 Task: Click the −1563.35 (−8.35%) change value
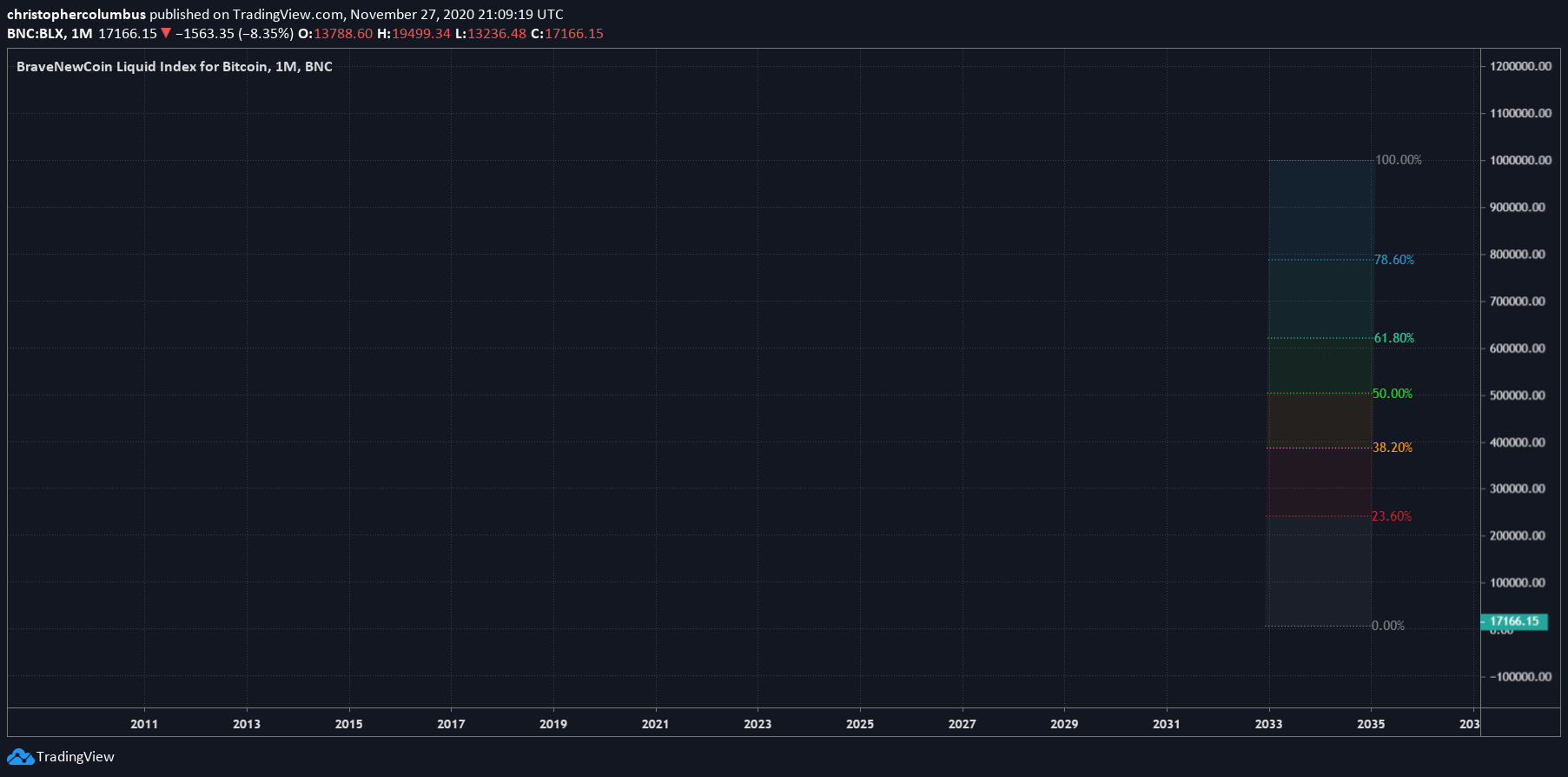[x=235, y=34]
